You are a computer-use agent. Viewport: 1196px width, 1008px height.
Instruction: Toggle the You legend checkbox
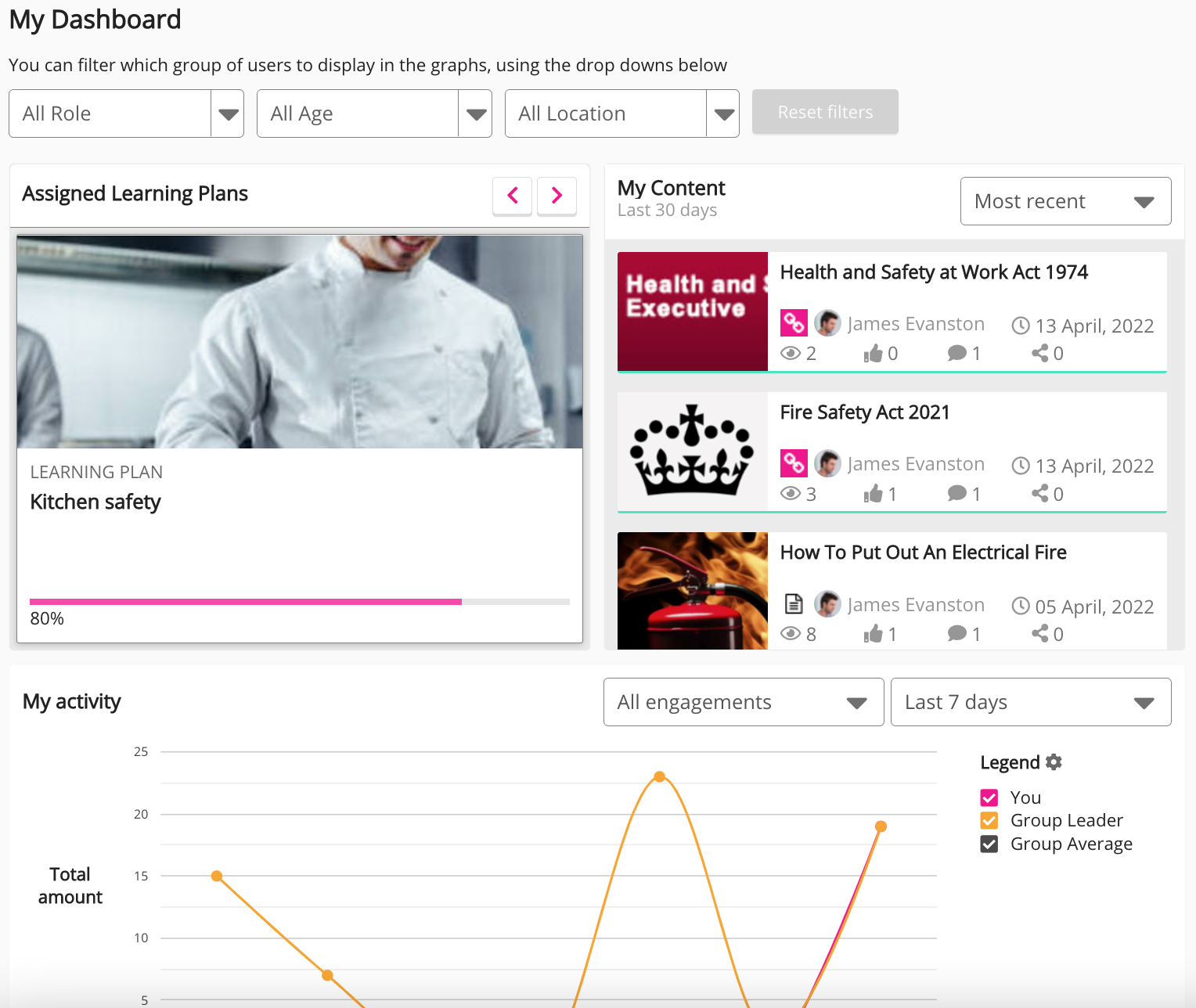click(989, 797)
